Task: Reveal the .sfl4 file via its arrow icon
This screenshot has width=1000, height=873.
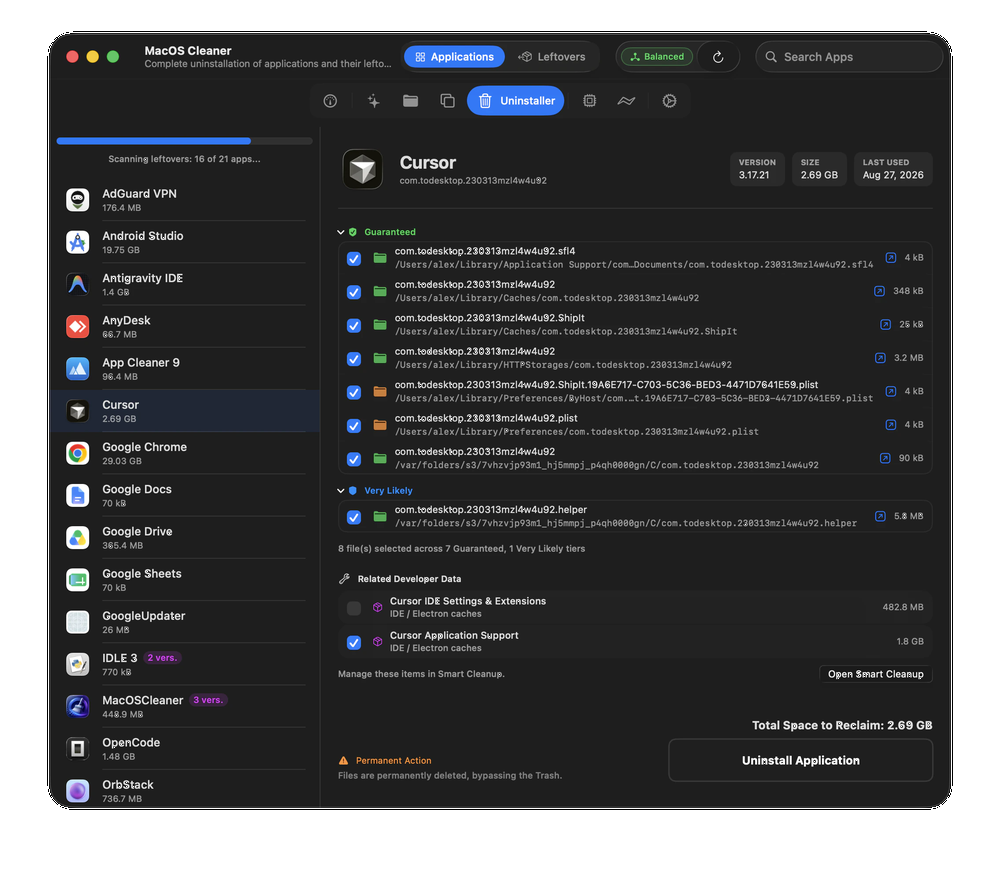Action: pyautogui.click(x=890, y=258)
